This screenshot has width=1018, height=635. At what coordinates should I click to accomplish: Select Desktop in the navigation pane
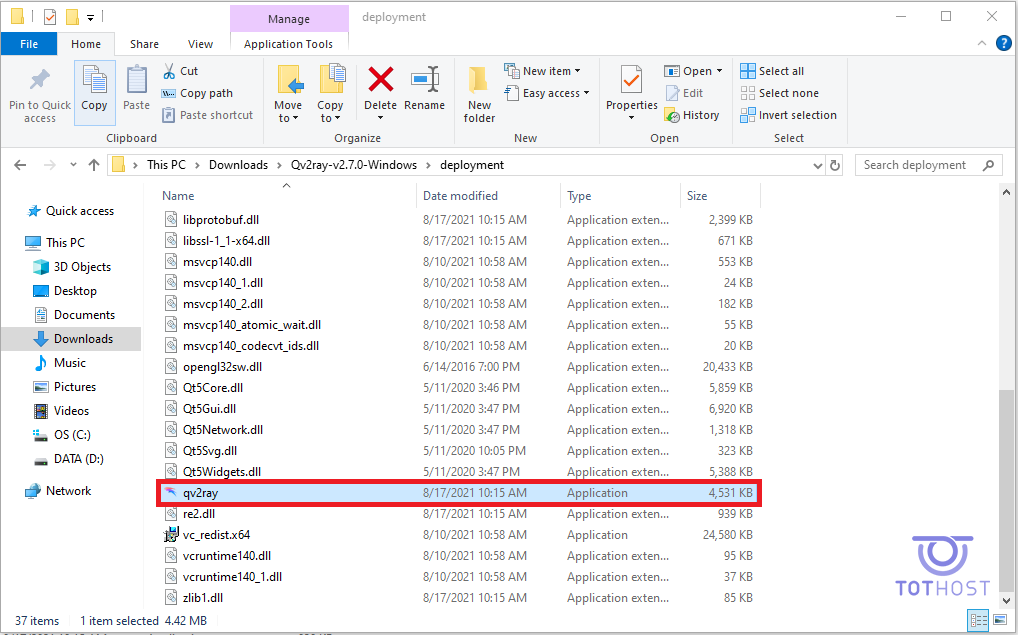click(75, 291)
